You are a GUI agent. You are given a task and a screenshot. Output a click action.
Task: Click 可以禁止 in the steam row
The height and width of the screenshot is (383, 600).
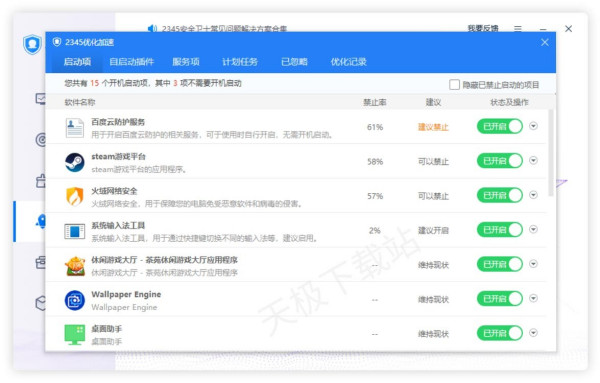point(433,161)
